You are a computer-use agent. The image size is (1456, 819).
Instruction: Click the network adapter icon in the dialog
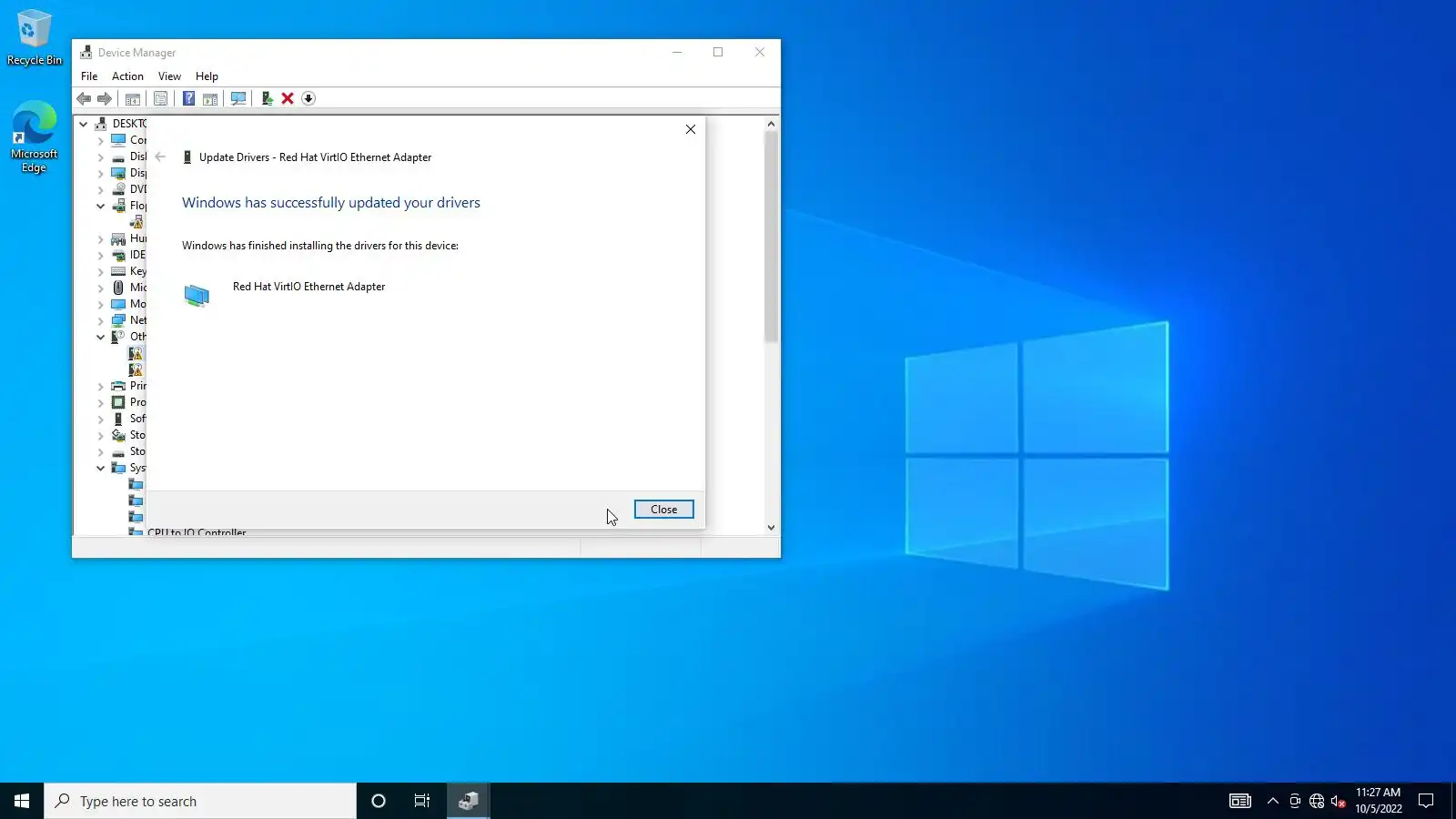[x=197, y=295]
